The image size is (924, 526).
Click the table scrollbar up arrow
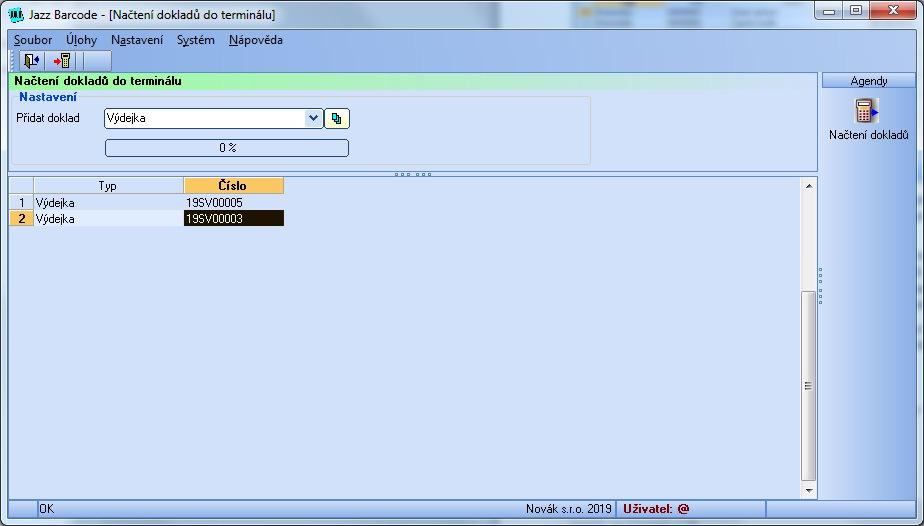[x=808, y=186]
